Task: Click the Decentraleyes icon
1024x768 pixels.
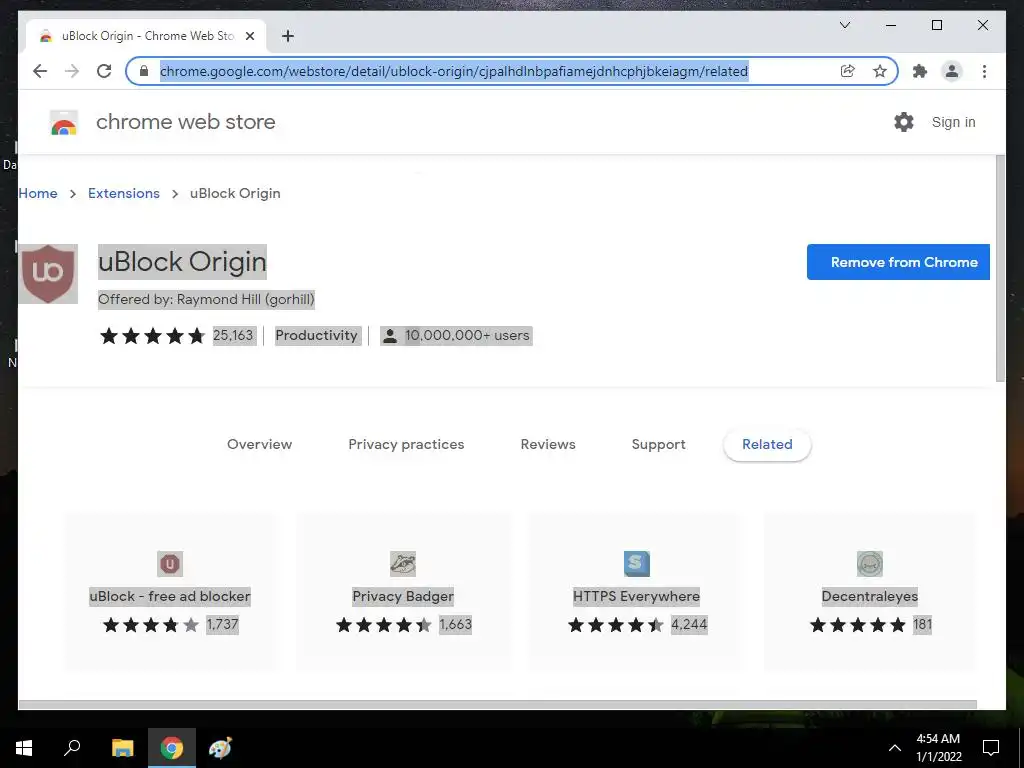Action: coord(870,564)
